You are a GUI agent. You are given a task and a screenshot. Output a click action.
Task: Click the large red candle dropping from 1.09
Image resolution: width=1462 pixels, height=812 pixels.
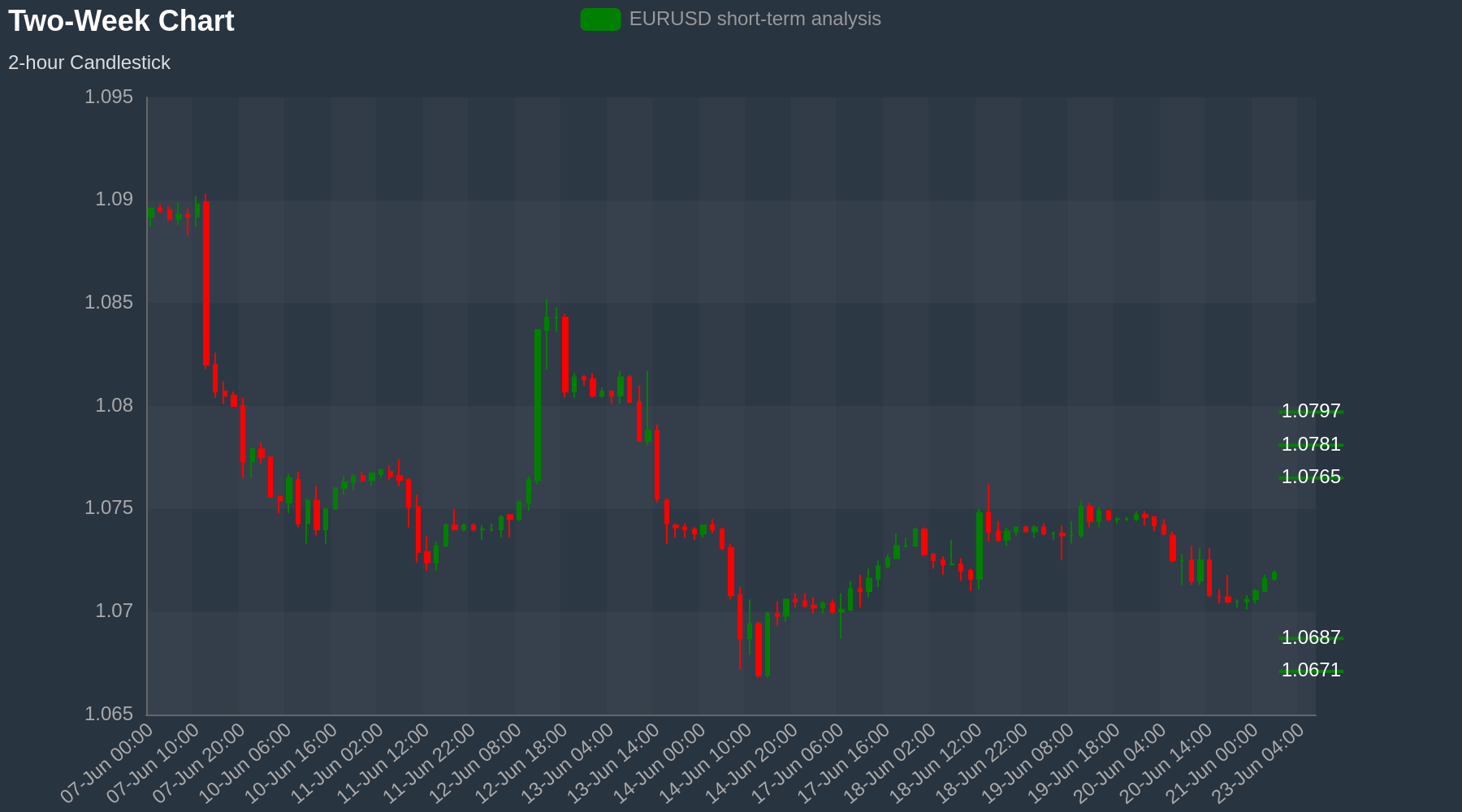tap(206, 283)
